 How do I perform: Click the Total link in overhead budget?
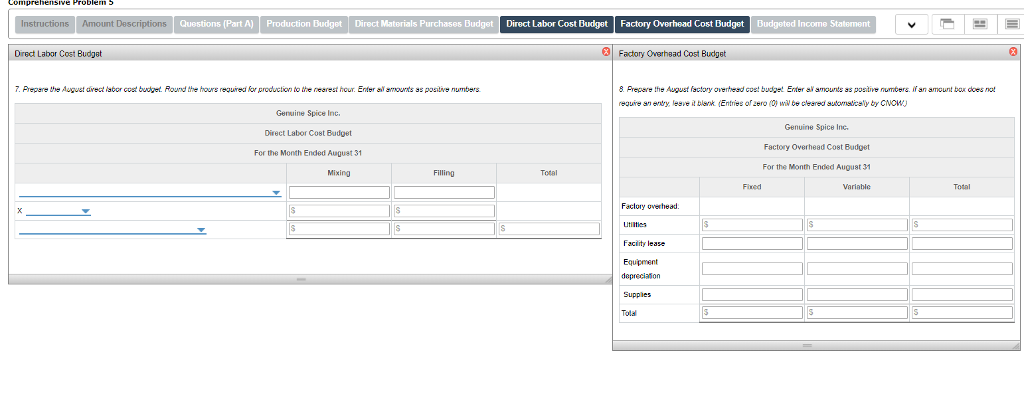629,313
